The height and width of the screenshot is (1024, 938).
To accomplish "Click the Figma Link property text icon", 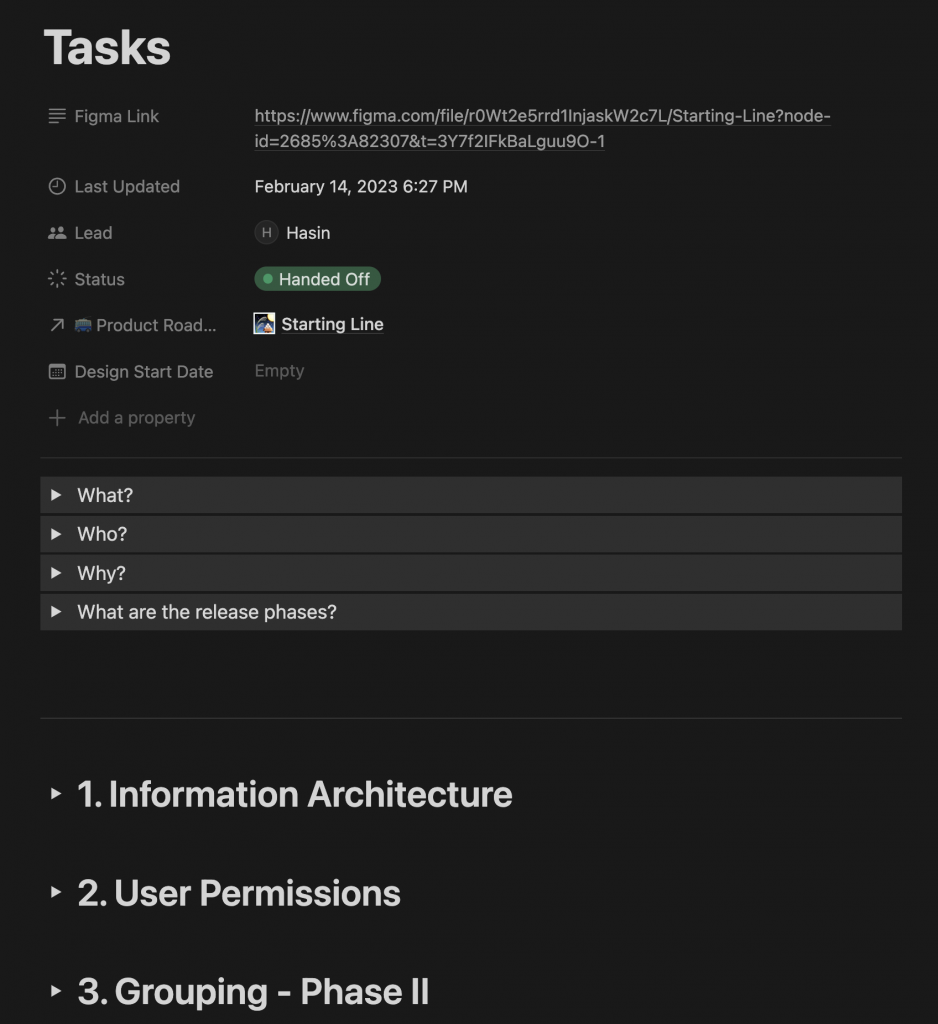I will [x=57, y=117].
